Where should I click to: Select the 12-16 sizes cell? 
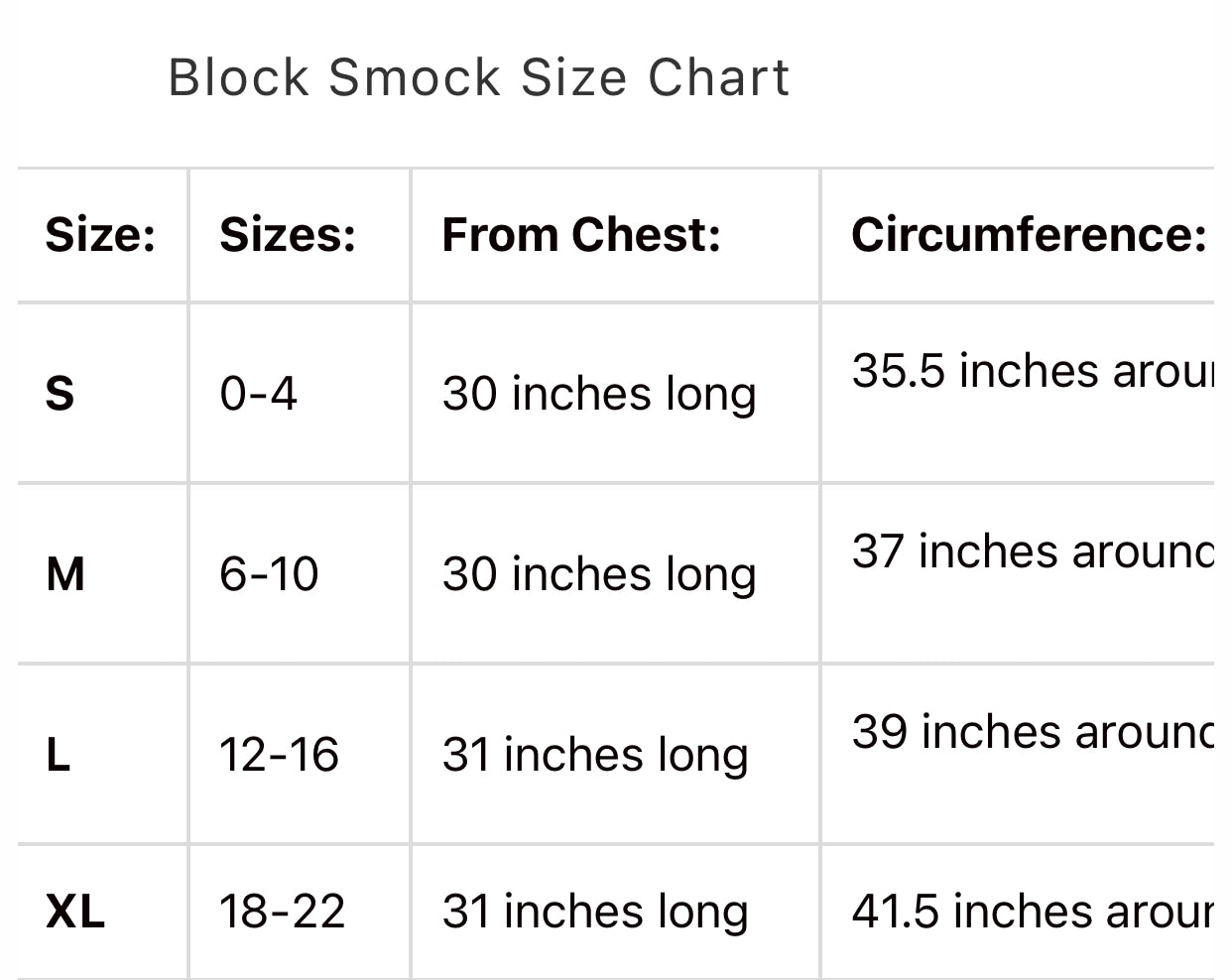279,755
